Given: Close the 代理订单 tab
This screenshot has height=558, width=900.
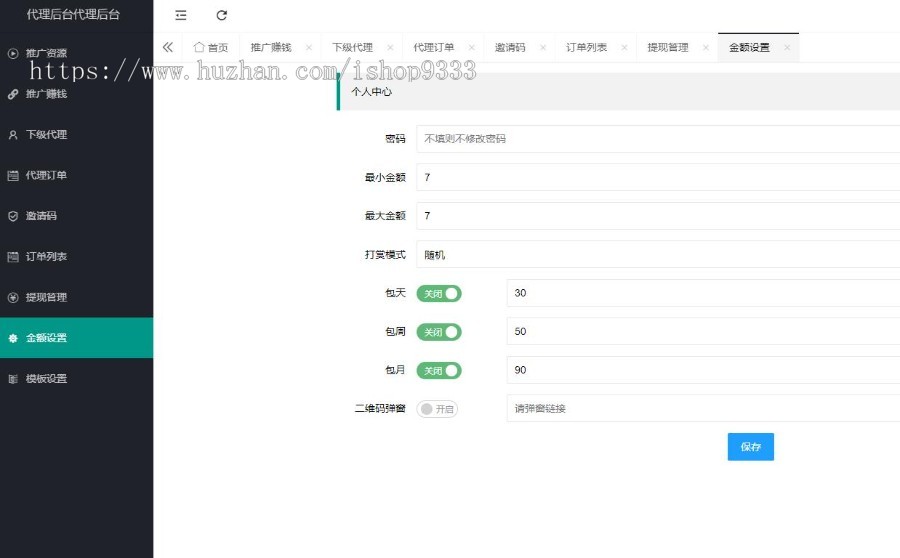Looking at the screenshot, I should [472, 48].
